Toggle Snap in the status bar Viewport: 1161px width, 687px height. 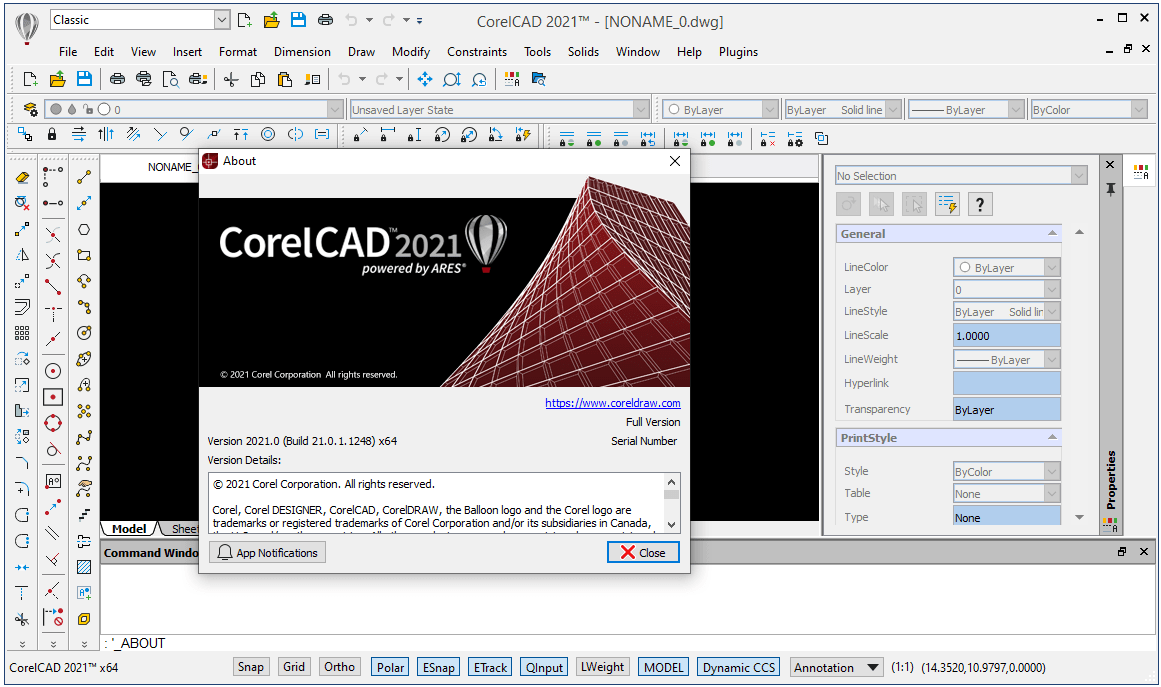point(251,667)
